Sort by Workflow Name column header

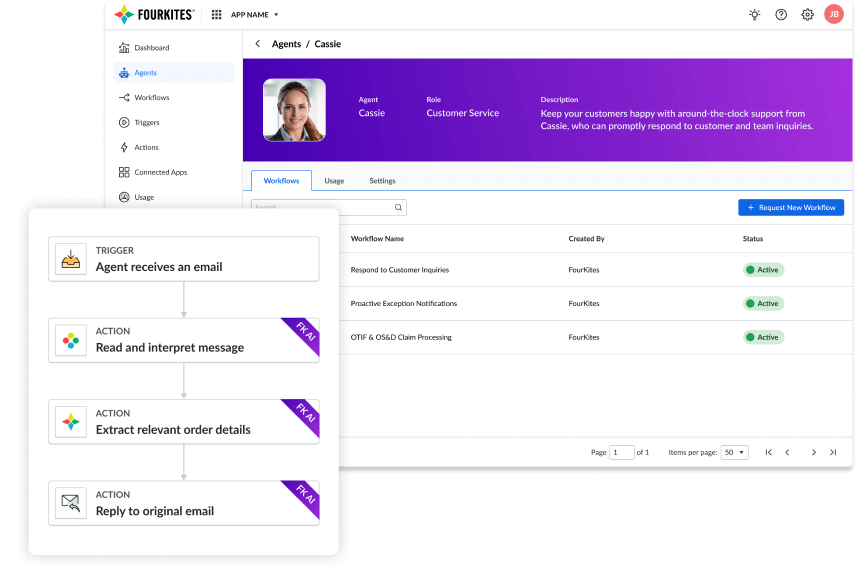pyautogui.click(x=377, y=238)
